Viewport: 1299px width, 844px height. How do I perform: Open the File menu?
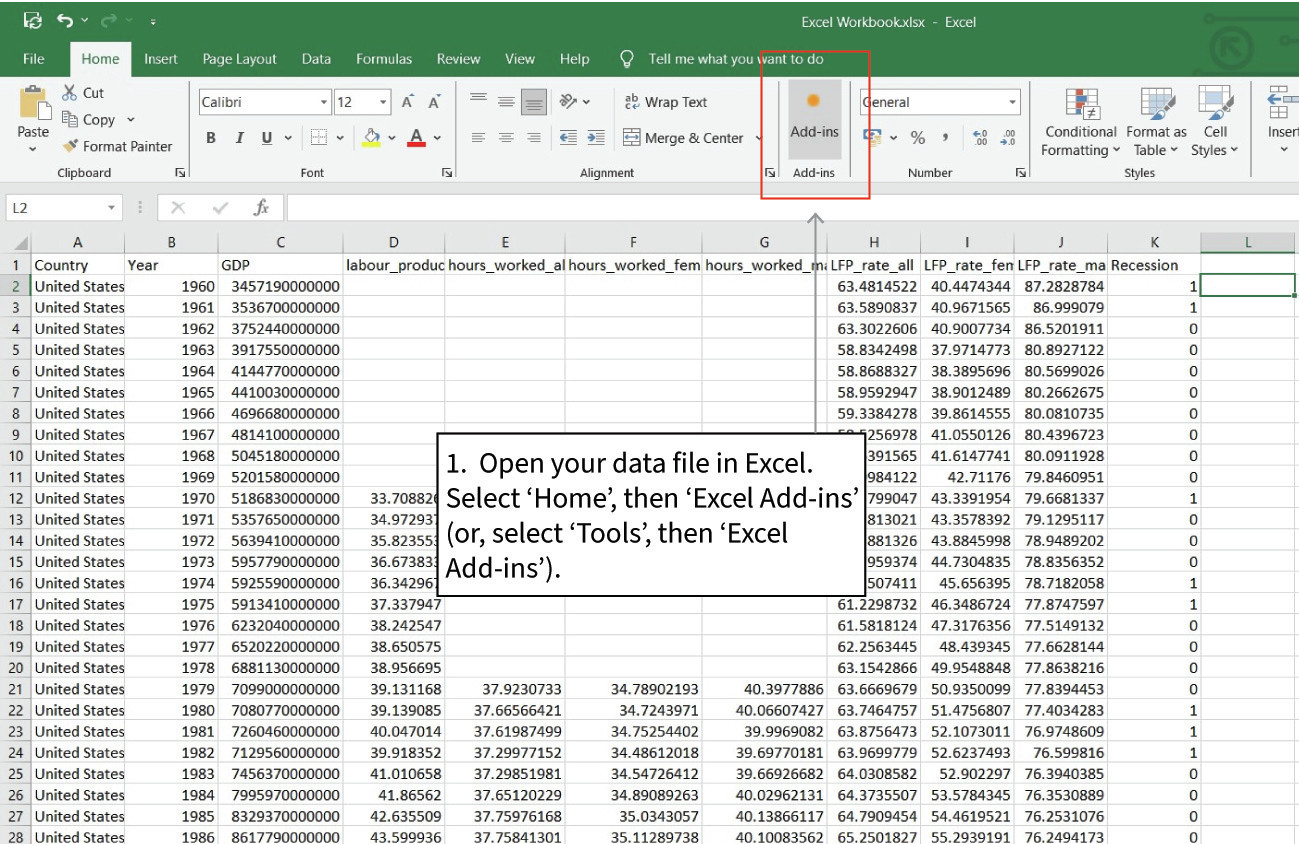coord(33,58)
